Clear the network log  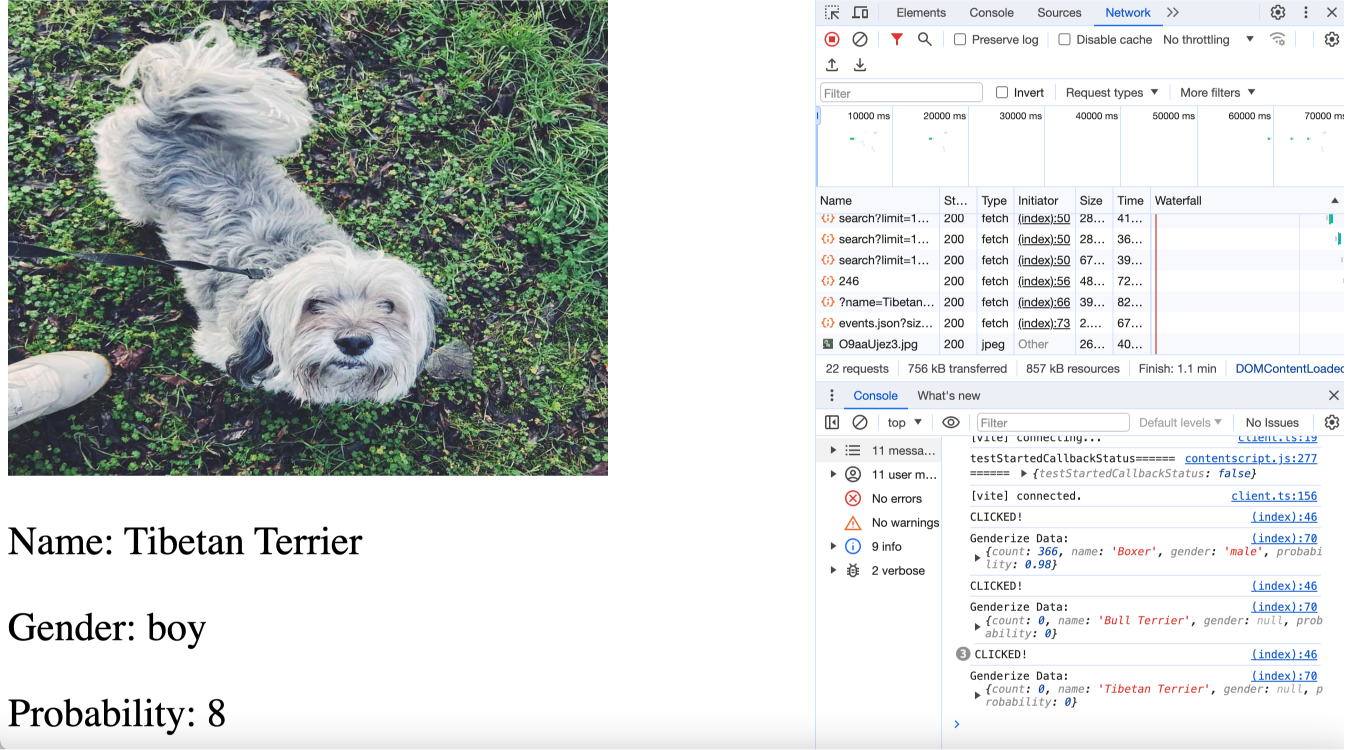click(x=860, y=39)
